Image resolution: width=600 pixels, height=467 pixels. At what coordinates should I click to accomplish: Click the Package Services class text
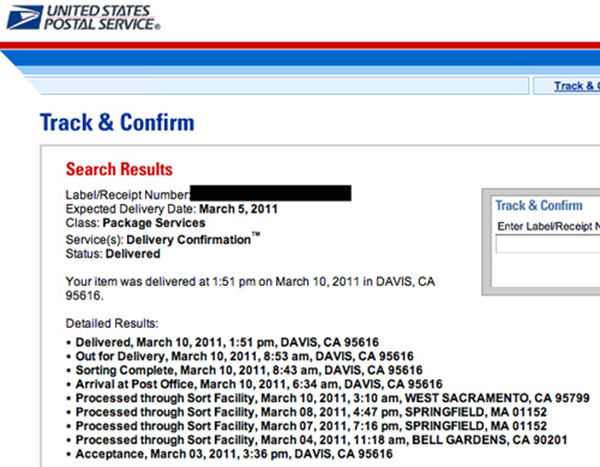click(154, 223)
